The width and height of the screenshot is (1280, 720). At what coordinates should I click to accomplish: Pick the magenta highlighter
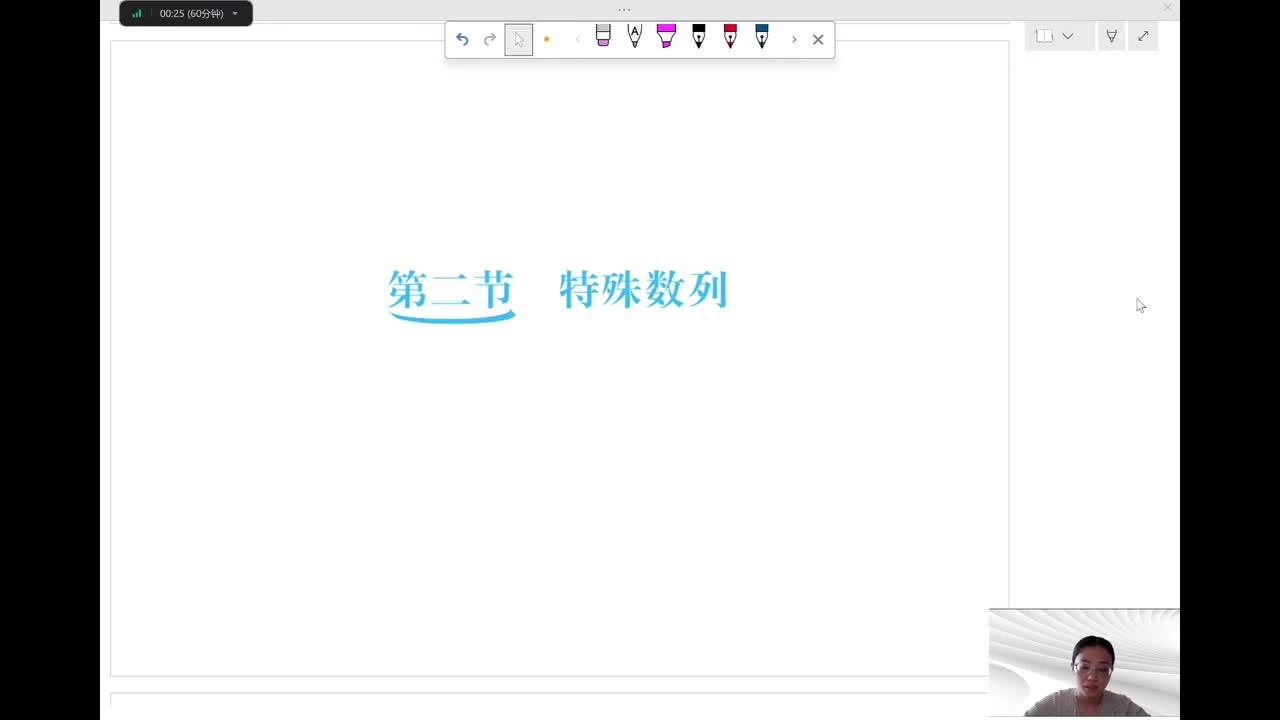coord(666,36)
